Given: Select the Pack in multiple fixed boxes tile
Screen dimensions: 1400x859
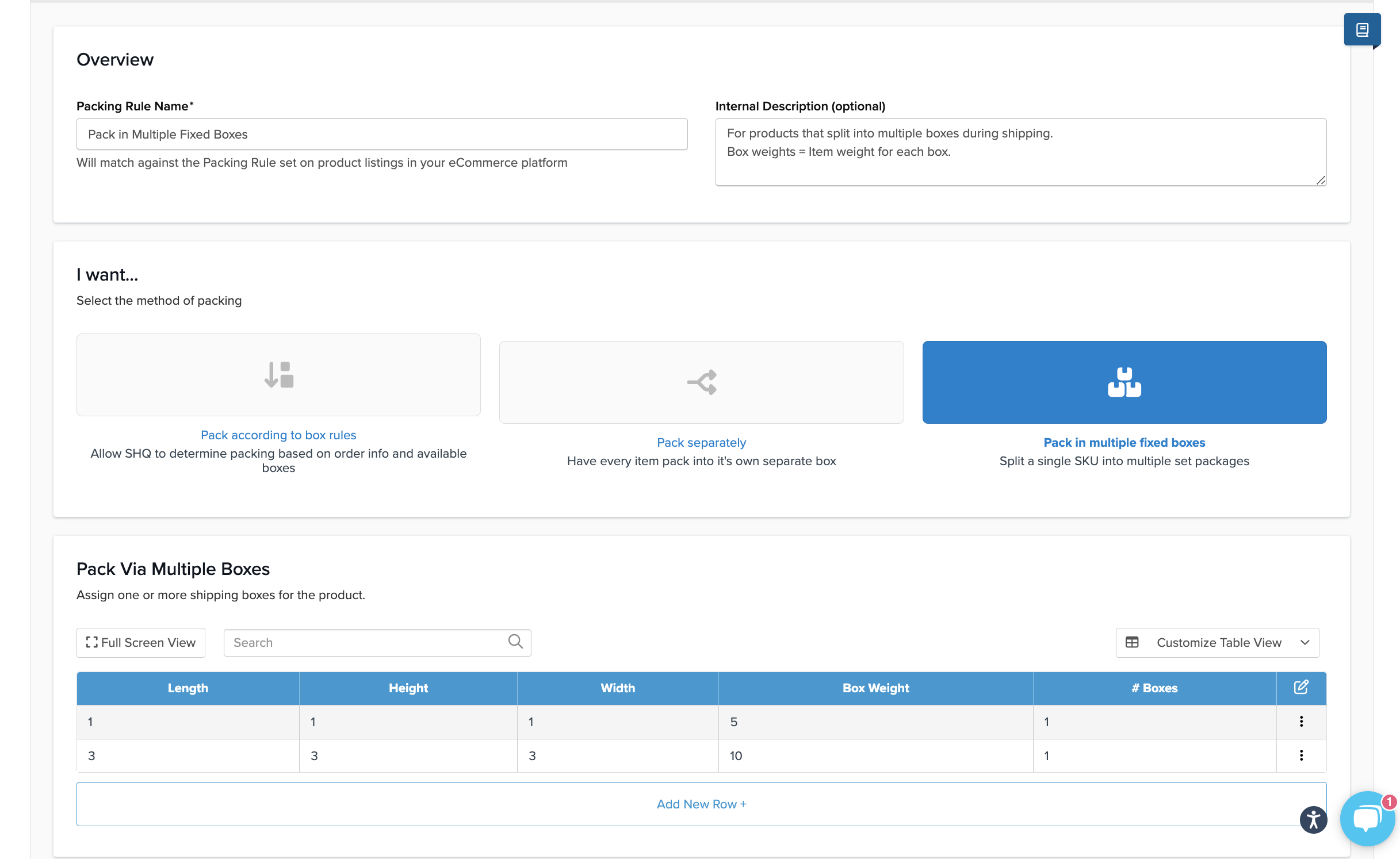Looking at the screenshot, I should (1124, 382).
